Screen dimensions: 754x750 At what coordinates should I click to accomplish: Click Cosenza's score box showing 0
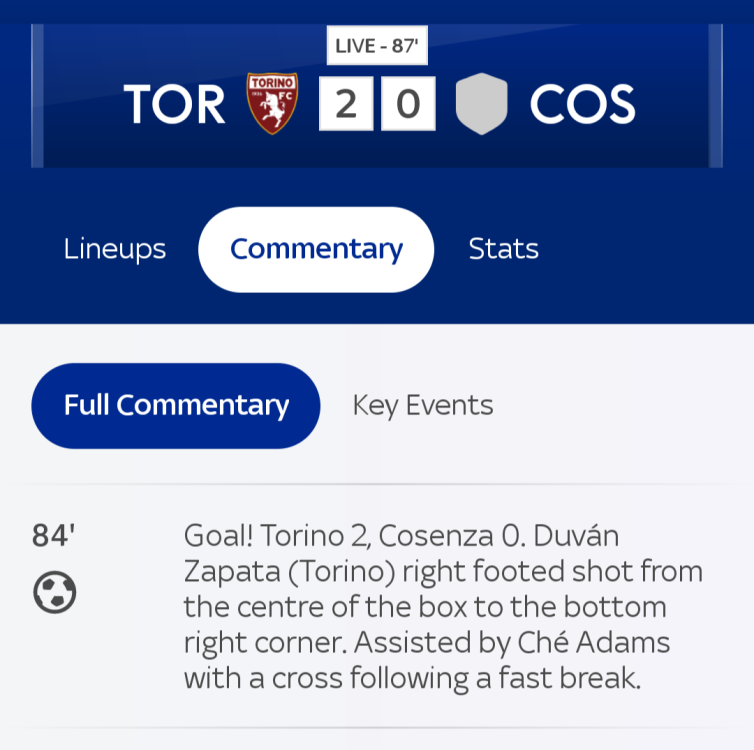click(x=408, y=104)
